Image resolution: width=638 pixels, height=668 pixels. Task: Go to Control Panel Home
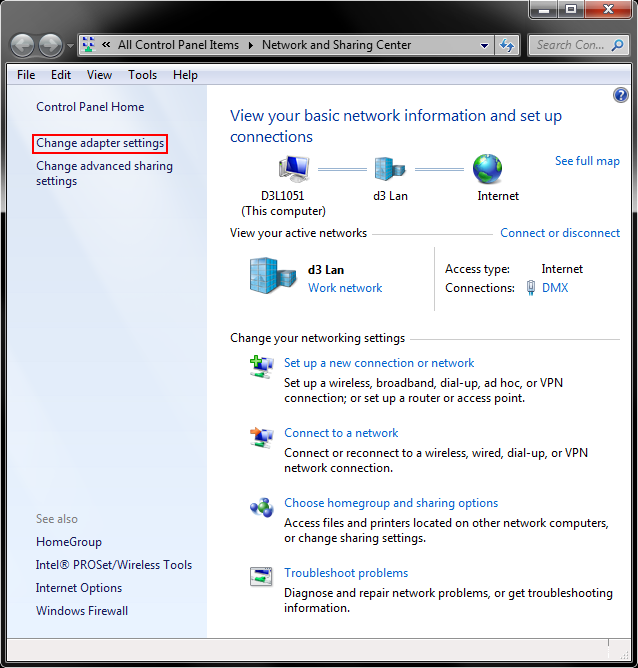(x=90, y=107)
